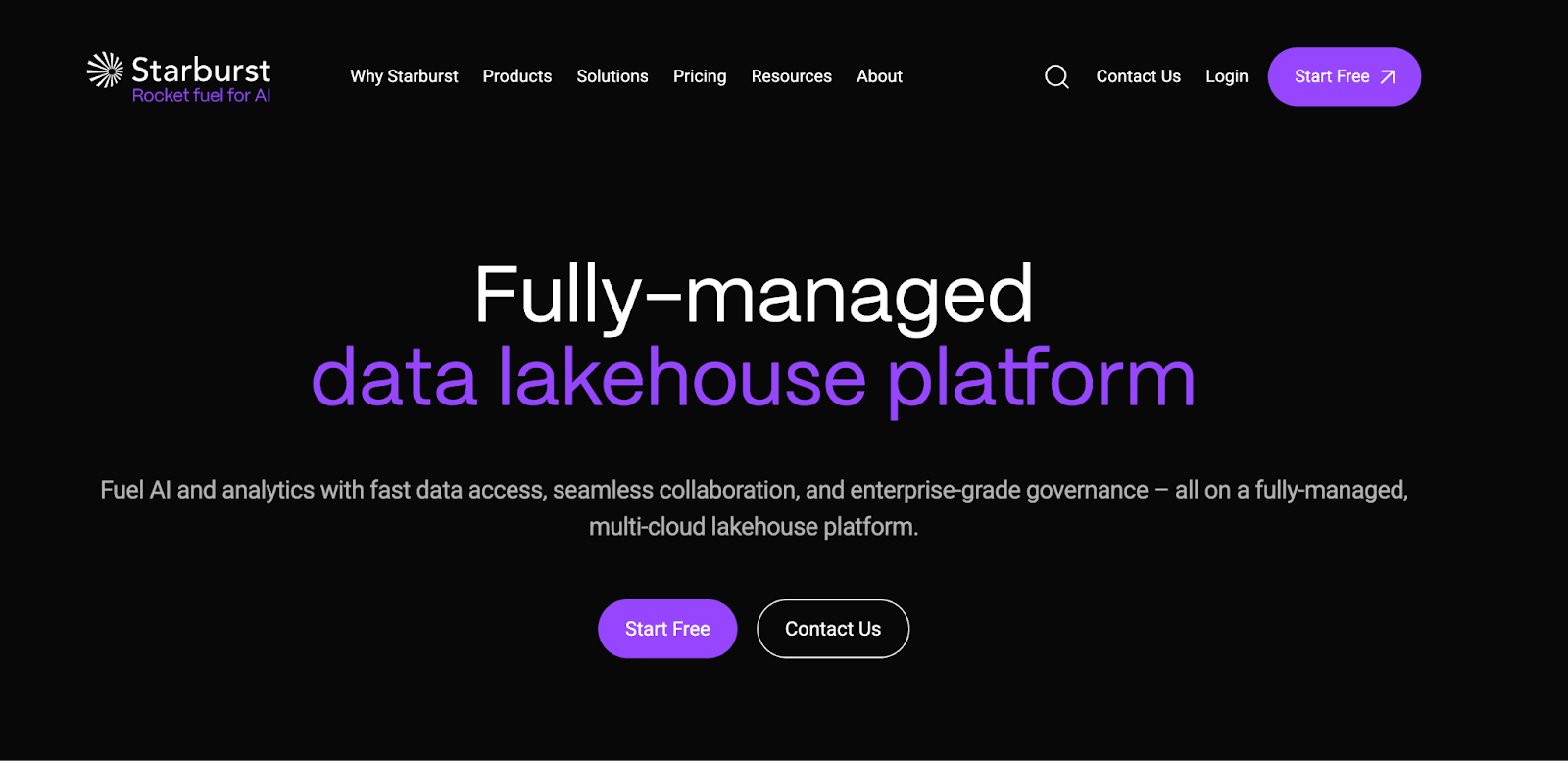
Task: Click the Starburst sunburst logo icon
Action: [x=105, y=71]
